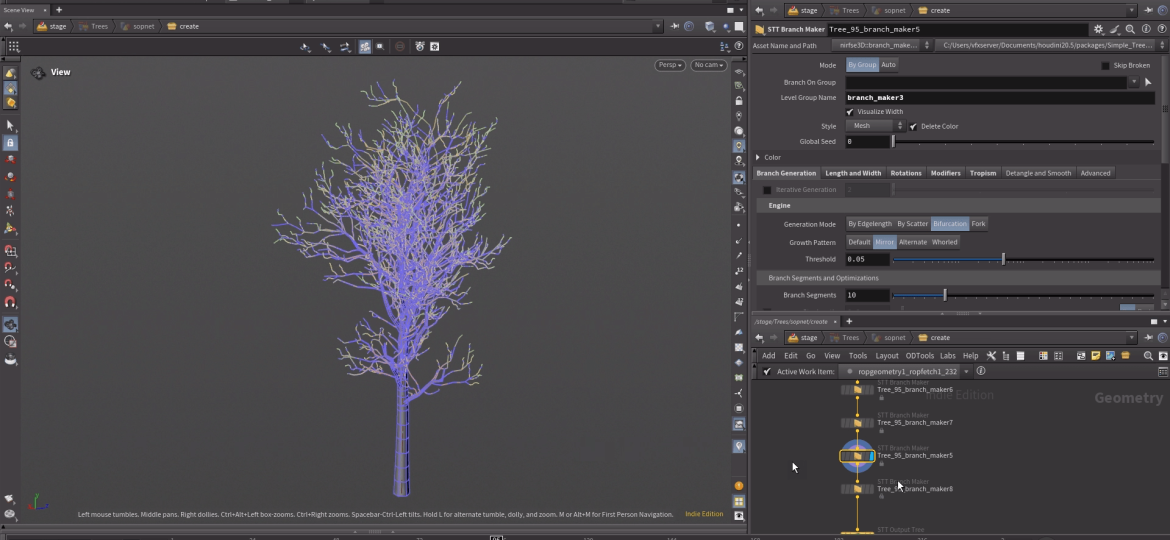Click the network editor wrench icon
Image resolution: width=1170 pixels, height=540 pixels.
point(991,356)
